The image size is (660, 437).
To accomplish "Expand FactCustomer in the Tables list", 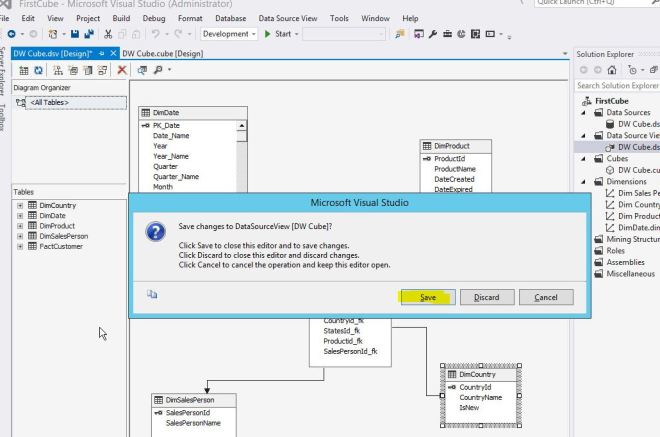I will click(19, 245).
